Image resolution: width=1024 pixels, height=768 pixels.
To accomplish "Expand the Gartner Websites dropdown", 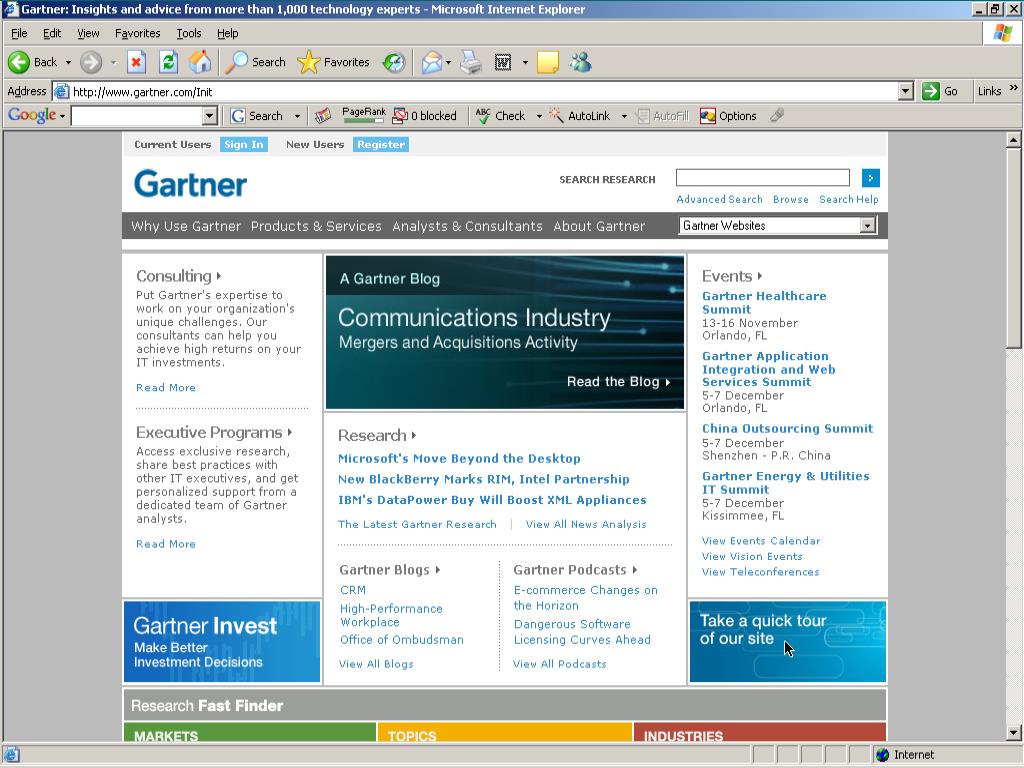I will point(867,226).
